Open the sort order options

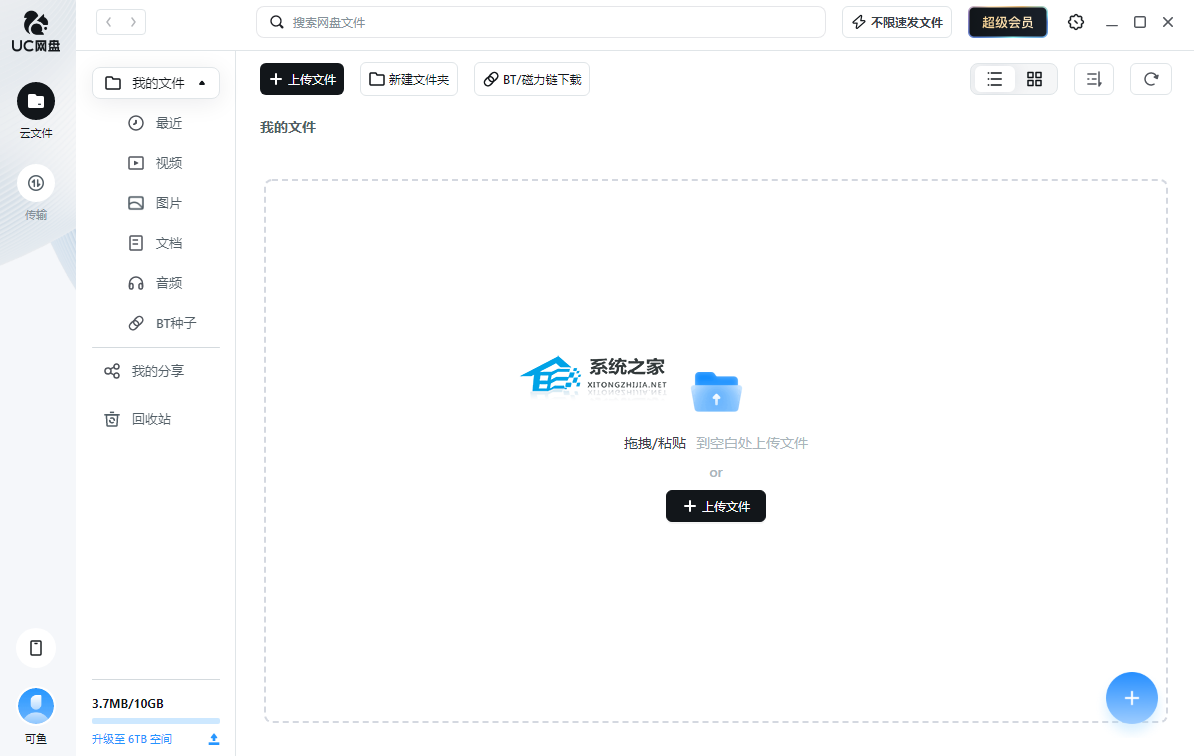[x=1094, y=79]
